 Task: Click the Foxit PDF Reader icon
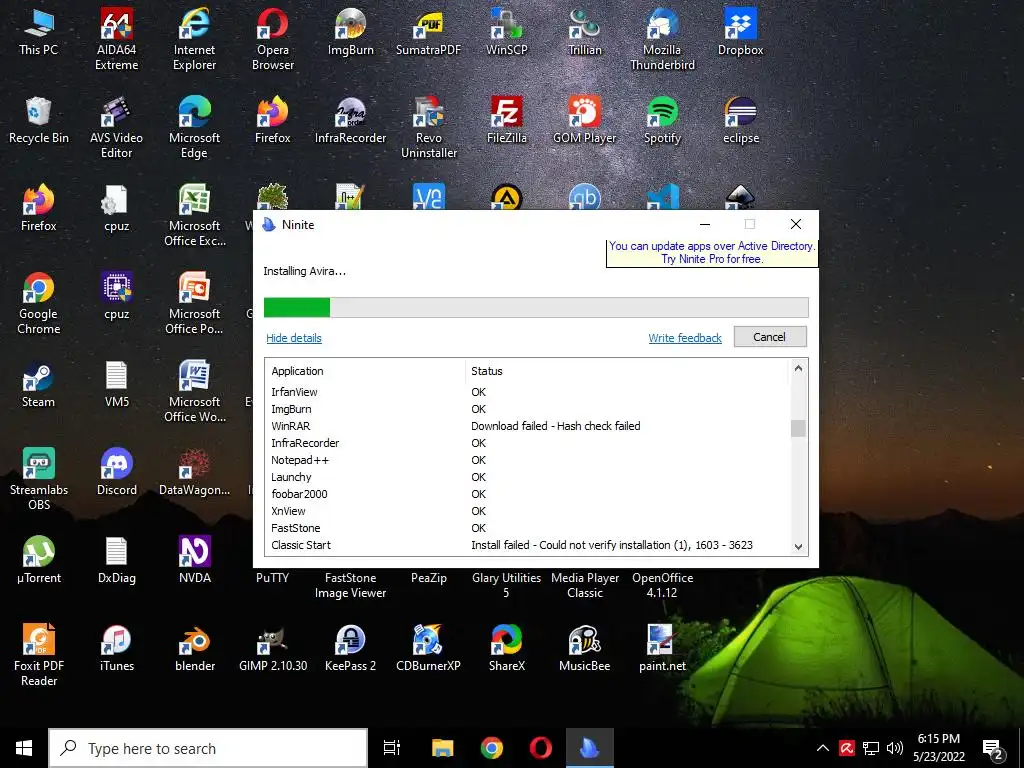[x=39, y=655]
